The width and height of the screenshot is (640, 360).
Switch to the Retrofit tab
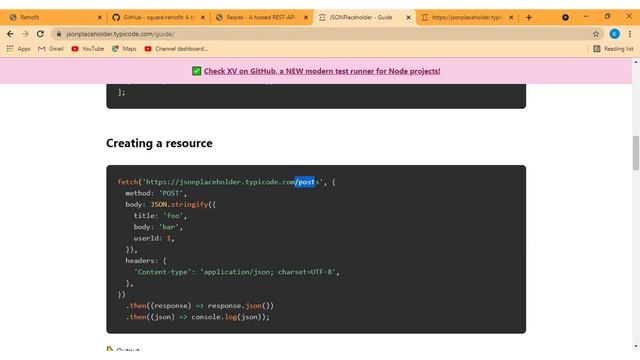click(x=55, y=17)
